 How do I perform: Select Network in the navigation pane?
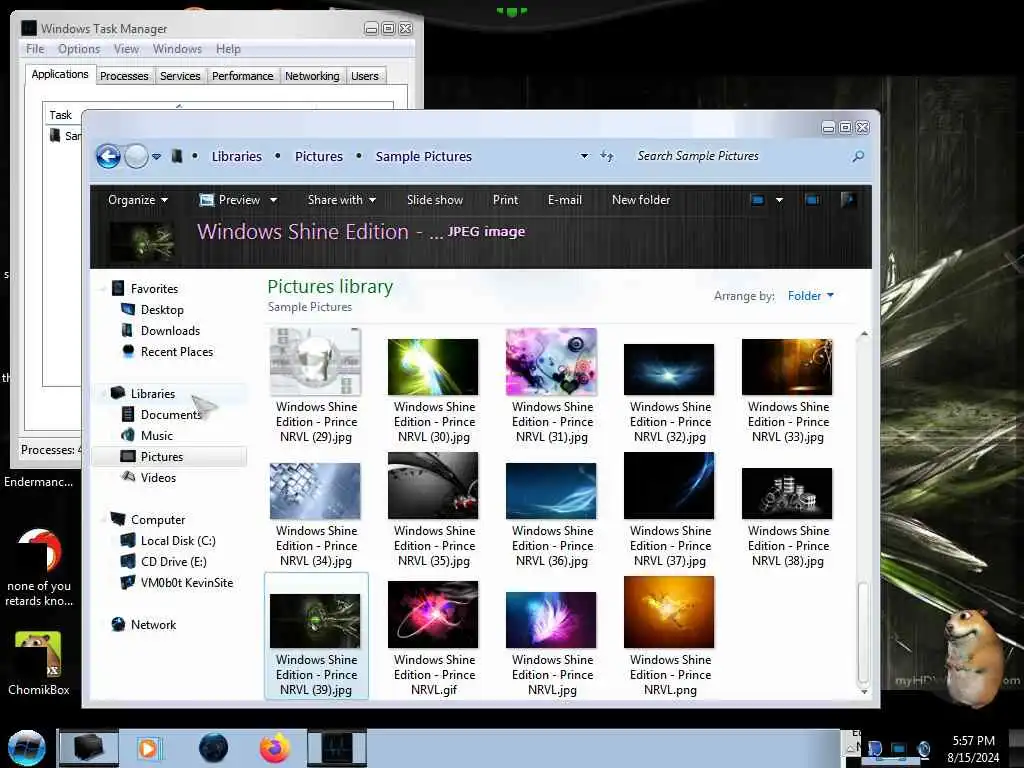[x=153, y=624]
